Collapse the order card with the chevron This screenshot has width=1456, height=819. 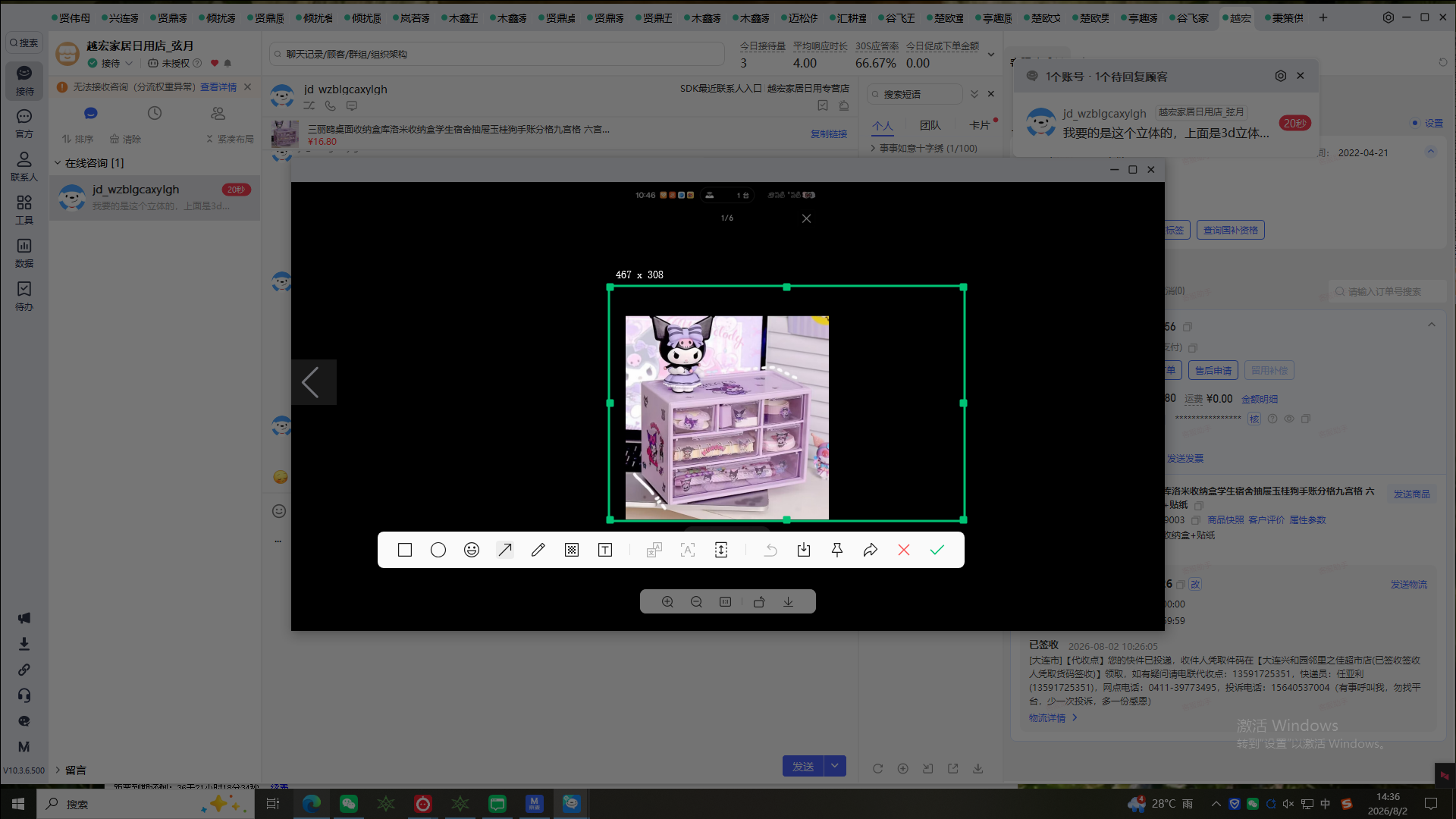tap(1432, 325)
